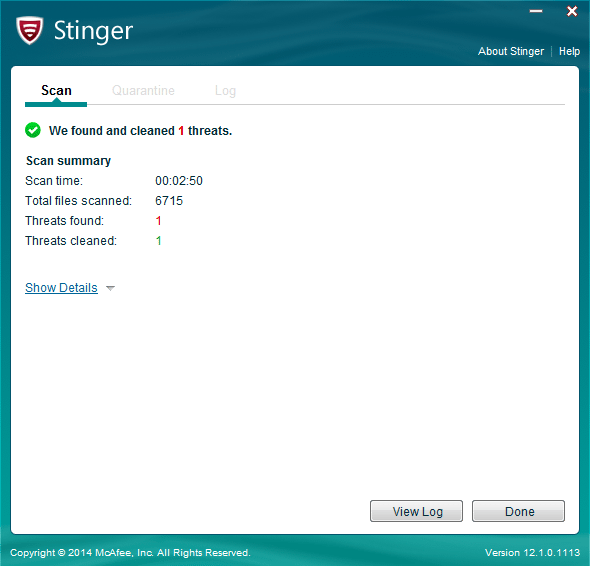The width and height of the screenshot is (590, 566).
Task: Click the 'Total files scanned:' label
Action: [78, 201]
